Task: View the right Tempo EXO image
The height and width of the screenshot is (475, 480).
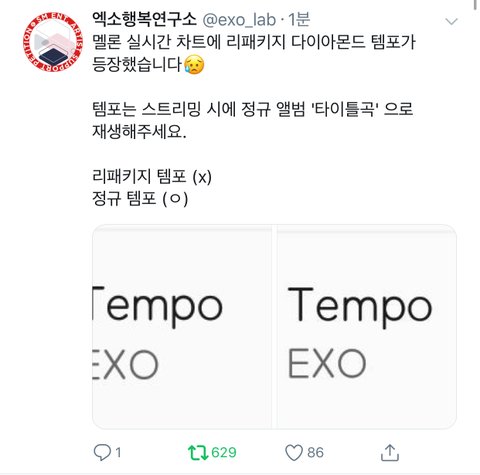Action: click(367, 327)
